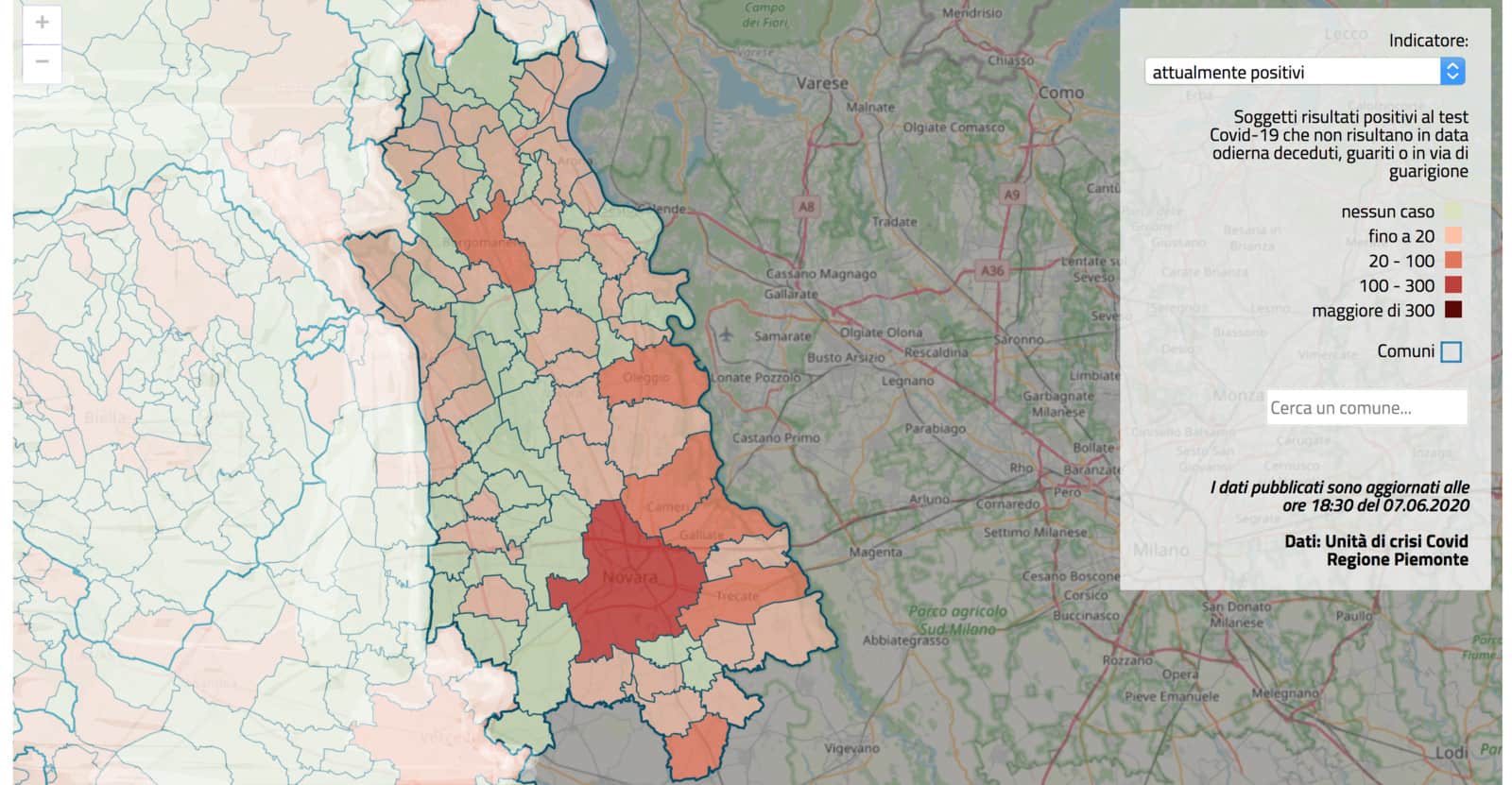Zoom out with the minus button
The width and height of the screenshot is (1512, 785).
[42, 63]
